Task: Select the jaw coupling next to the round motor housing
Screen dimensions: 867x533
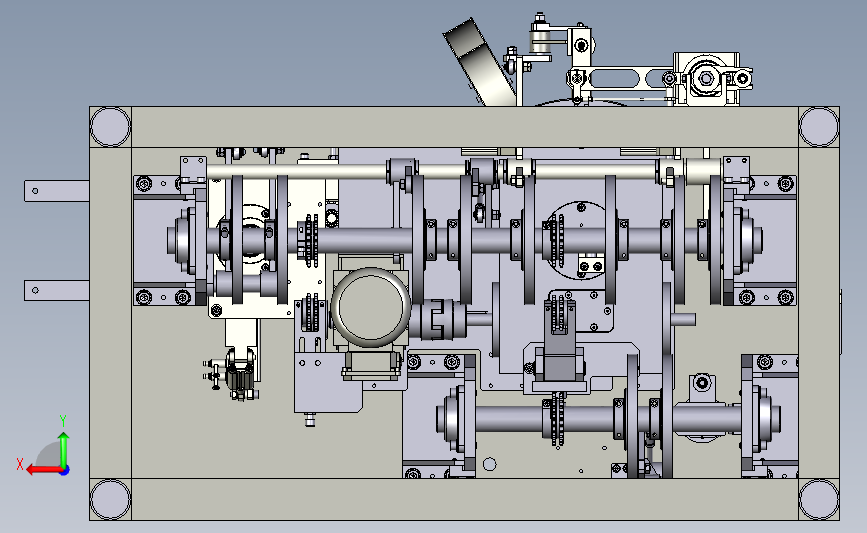Action: [438, 320]
